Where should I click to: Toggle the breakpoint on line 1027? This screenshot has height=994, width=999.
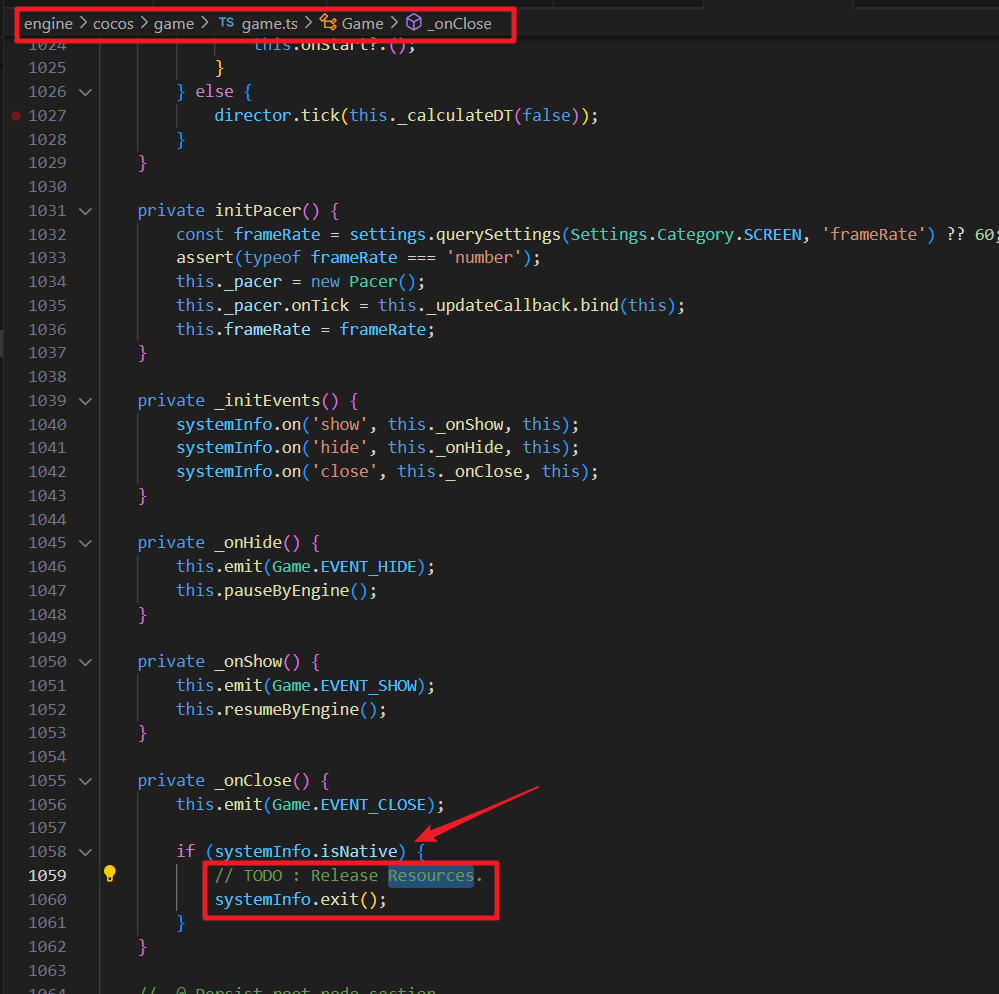[x=16, y=115]
